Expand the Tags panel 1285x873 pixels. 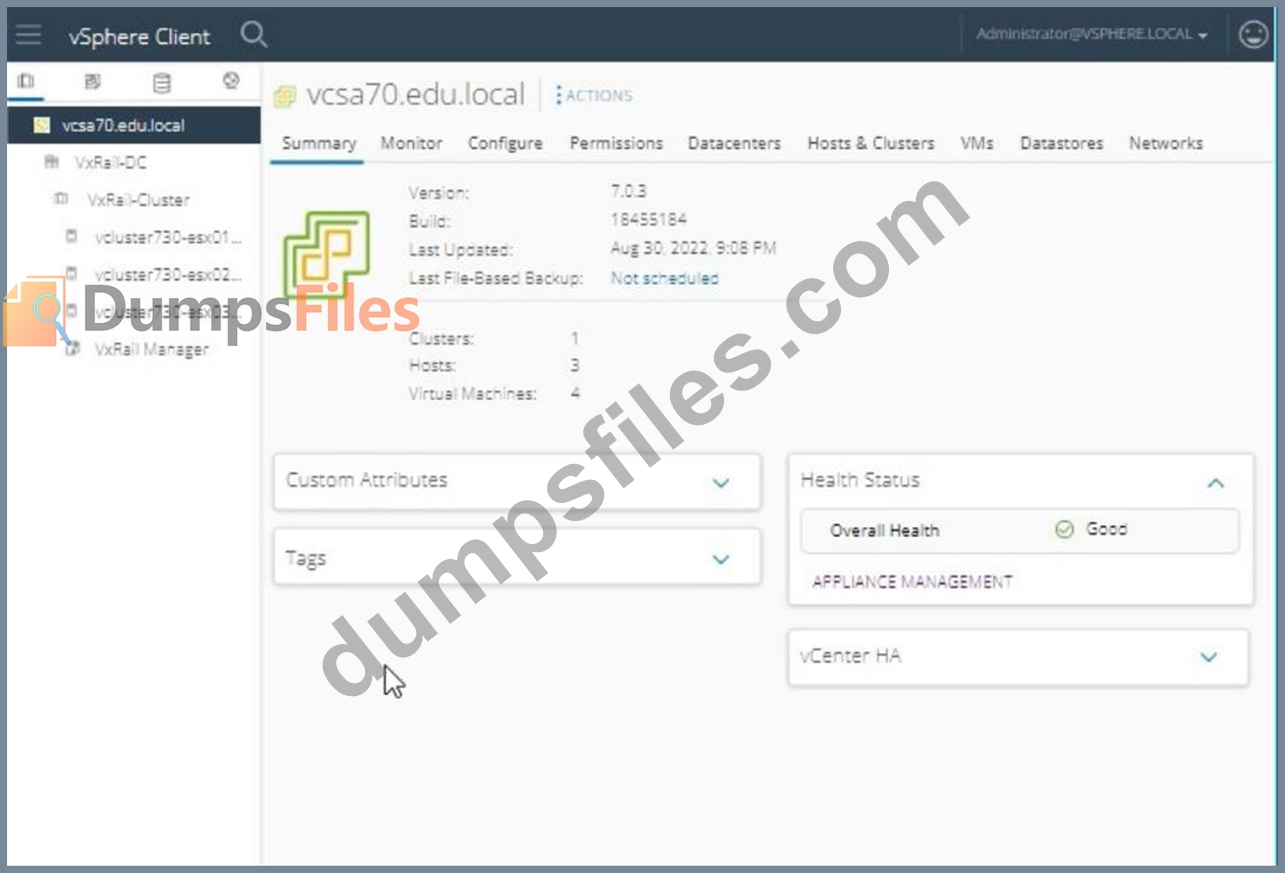tap(720, 559)
